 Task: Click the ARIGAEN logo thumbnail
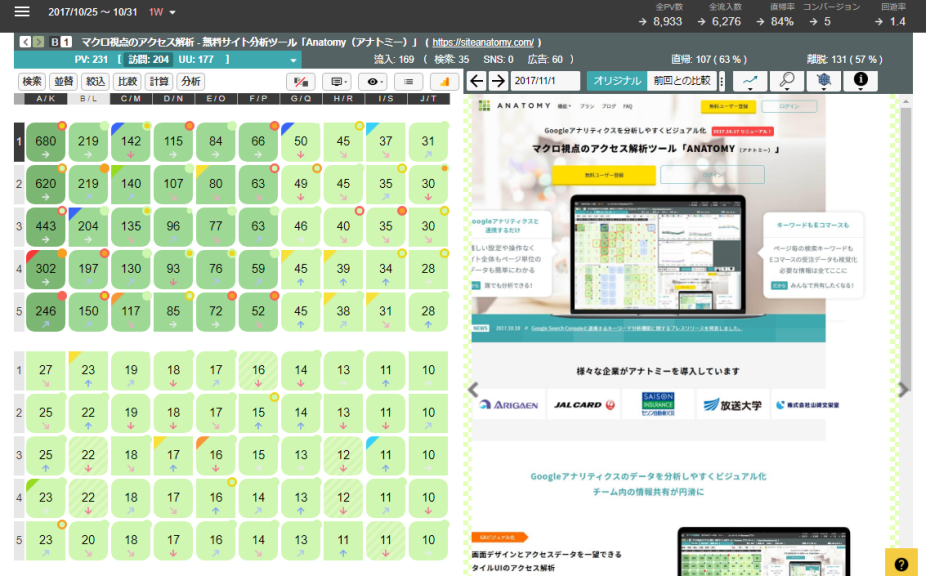(x=509, y=405)
